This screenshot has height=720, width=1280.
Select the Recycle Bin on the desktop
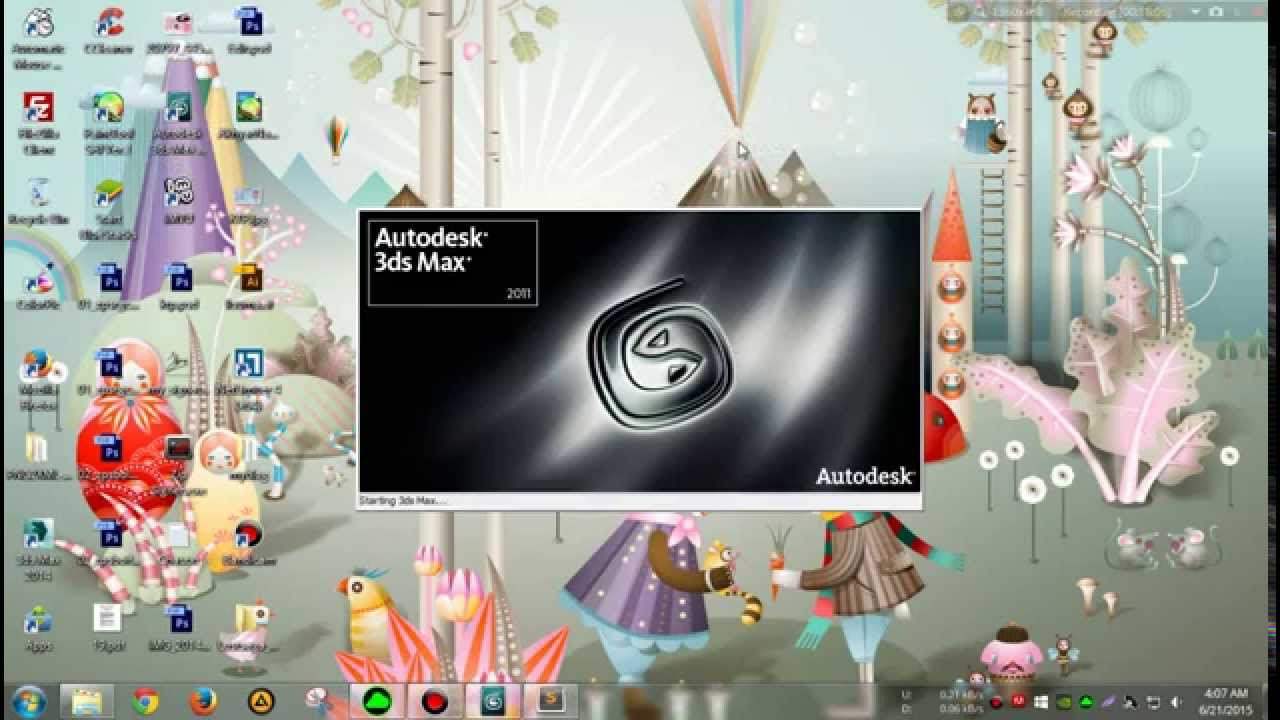pos(38,200)
